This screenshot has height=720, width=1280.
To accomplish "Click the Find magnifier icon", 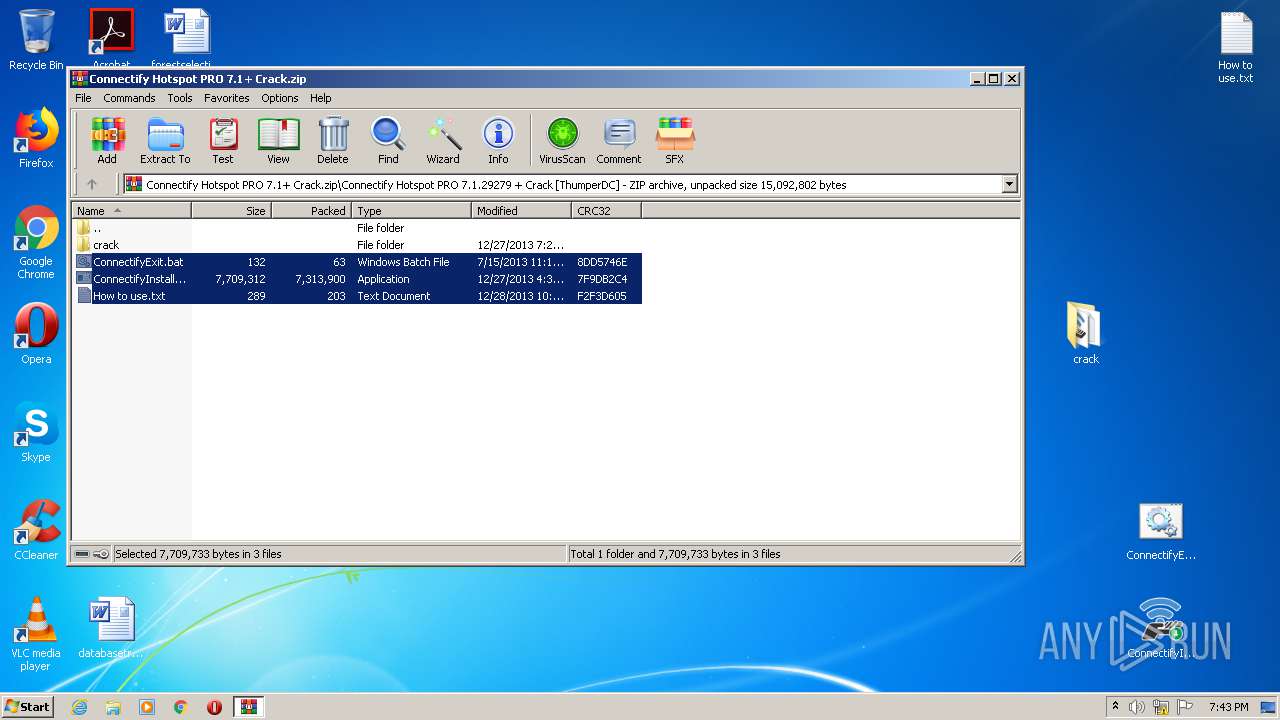I will tap(388, 140).
